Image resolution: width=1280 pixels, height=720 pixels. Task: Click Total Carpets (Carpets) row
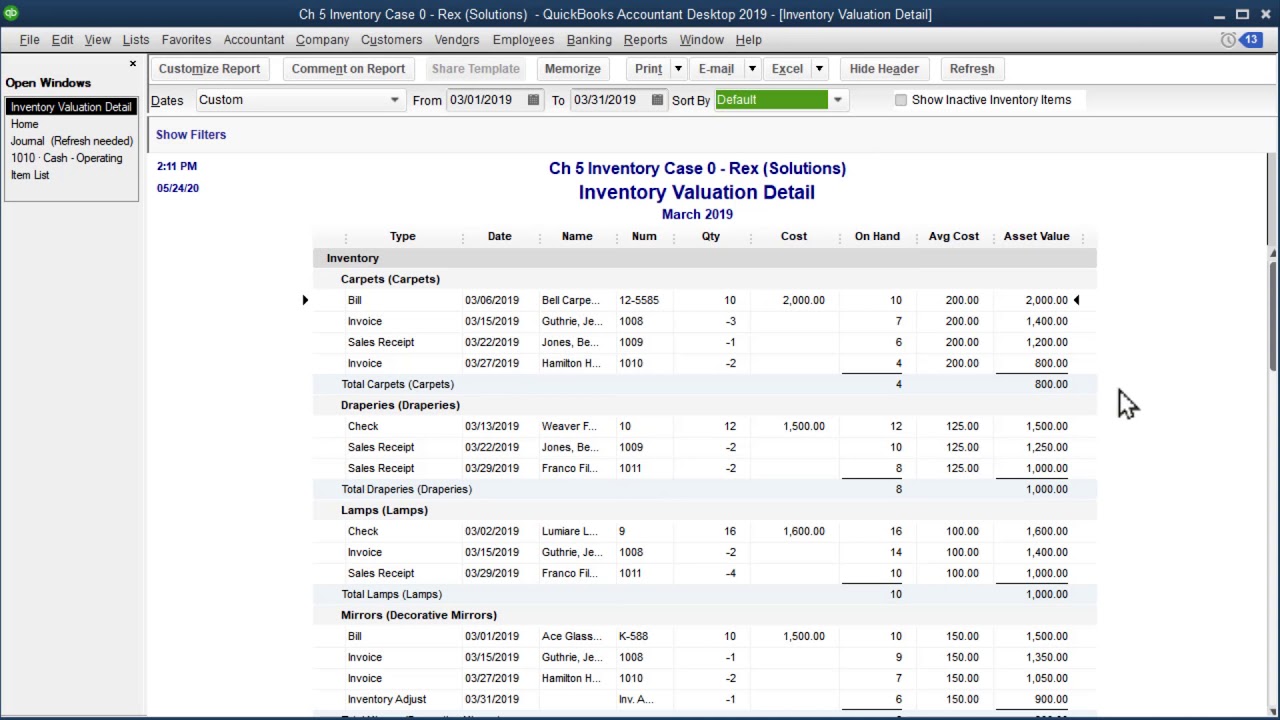(704, 384)
